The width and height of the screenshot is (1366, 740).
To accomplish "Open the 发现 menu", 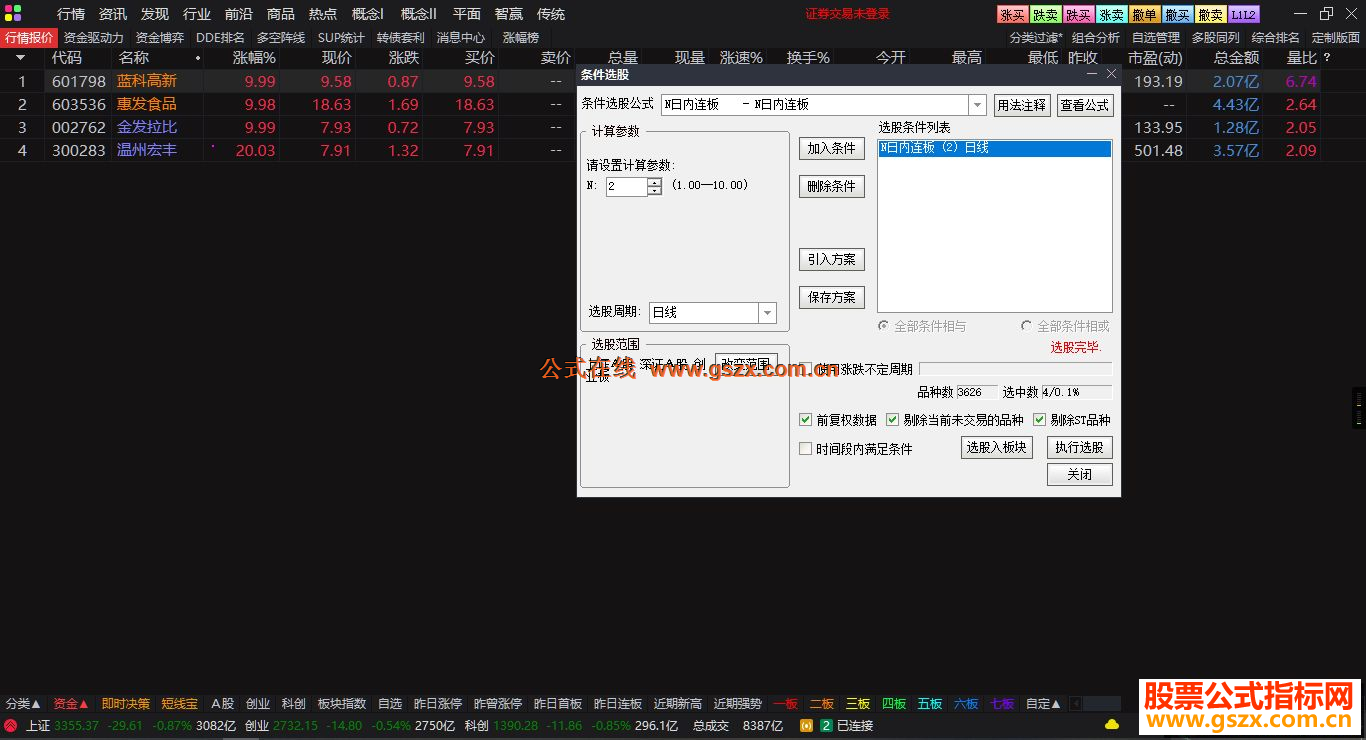I will [x=155, y=14].
